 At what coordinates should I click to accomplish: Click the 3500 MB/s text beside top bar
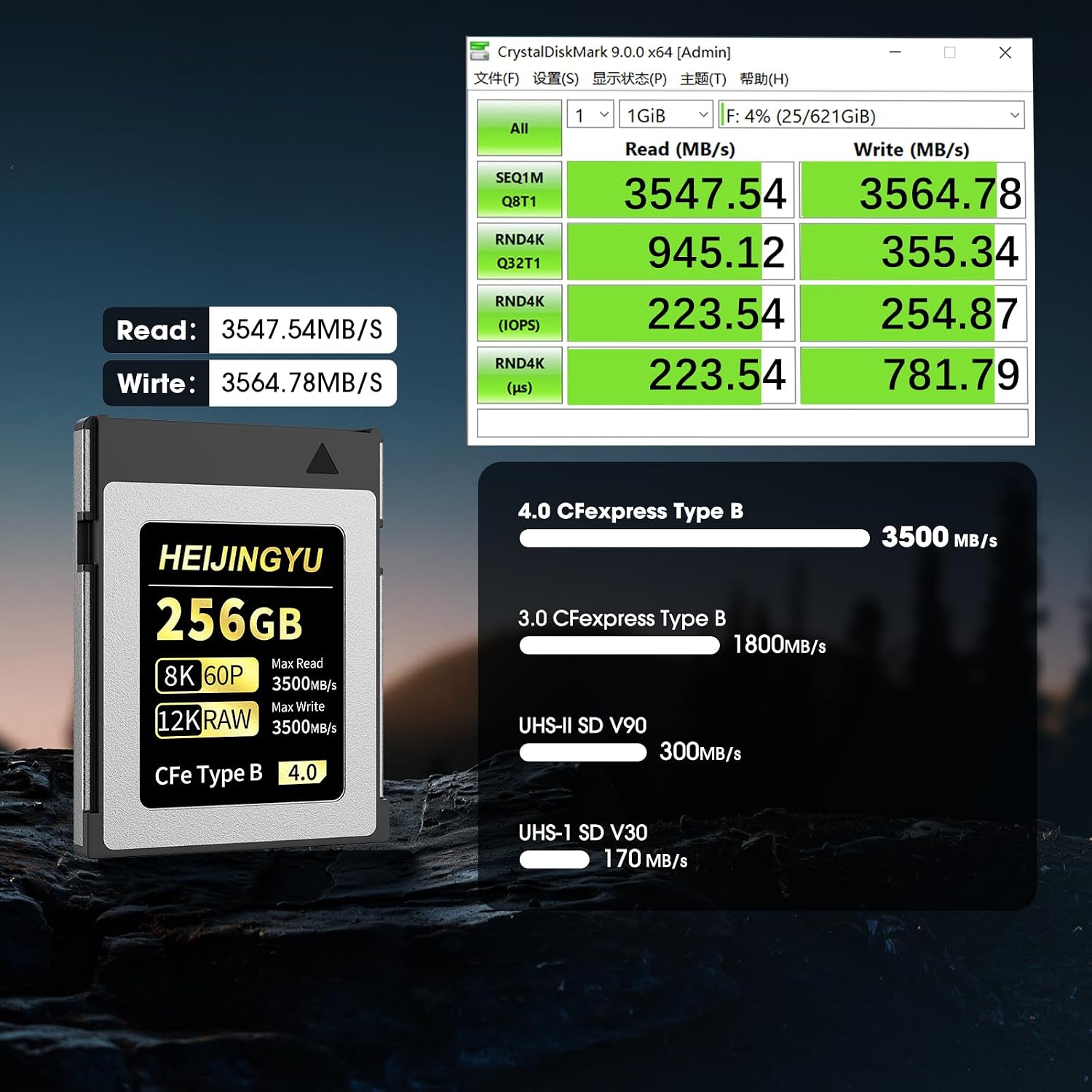point(939,538)
